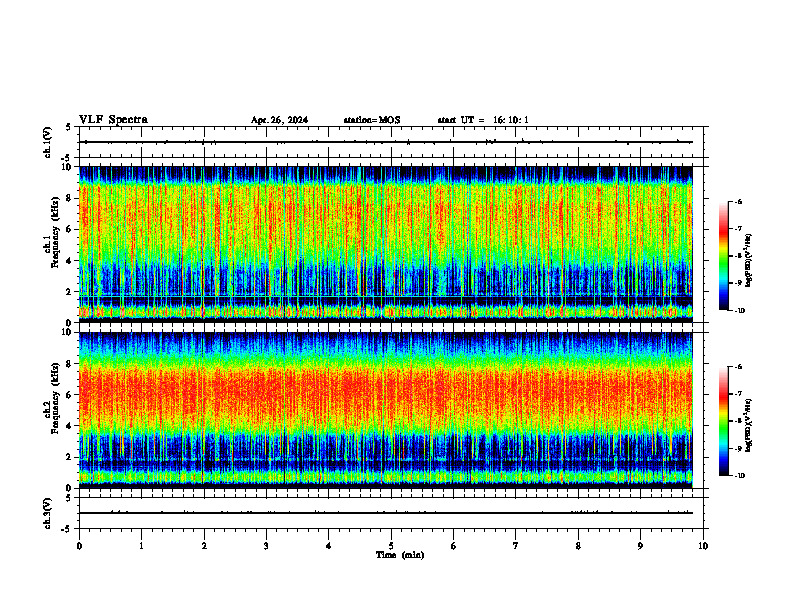Click time axis tick label '5'

[x=391, y=546]
